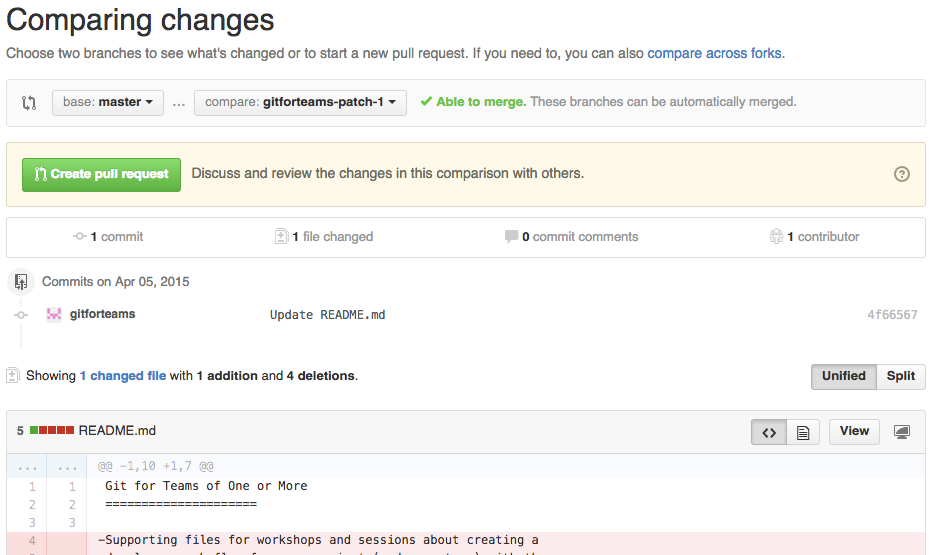
Task: Click the README.md file name in diff header
Action: (x=117, y=430)
